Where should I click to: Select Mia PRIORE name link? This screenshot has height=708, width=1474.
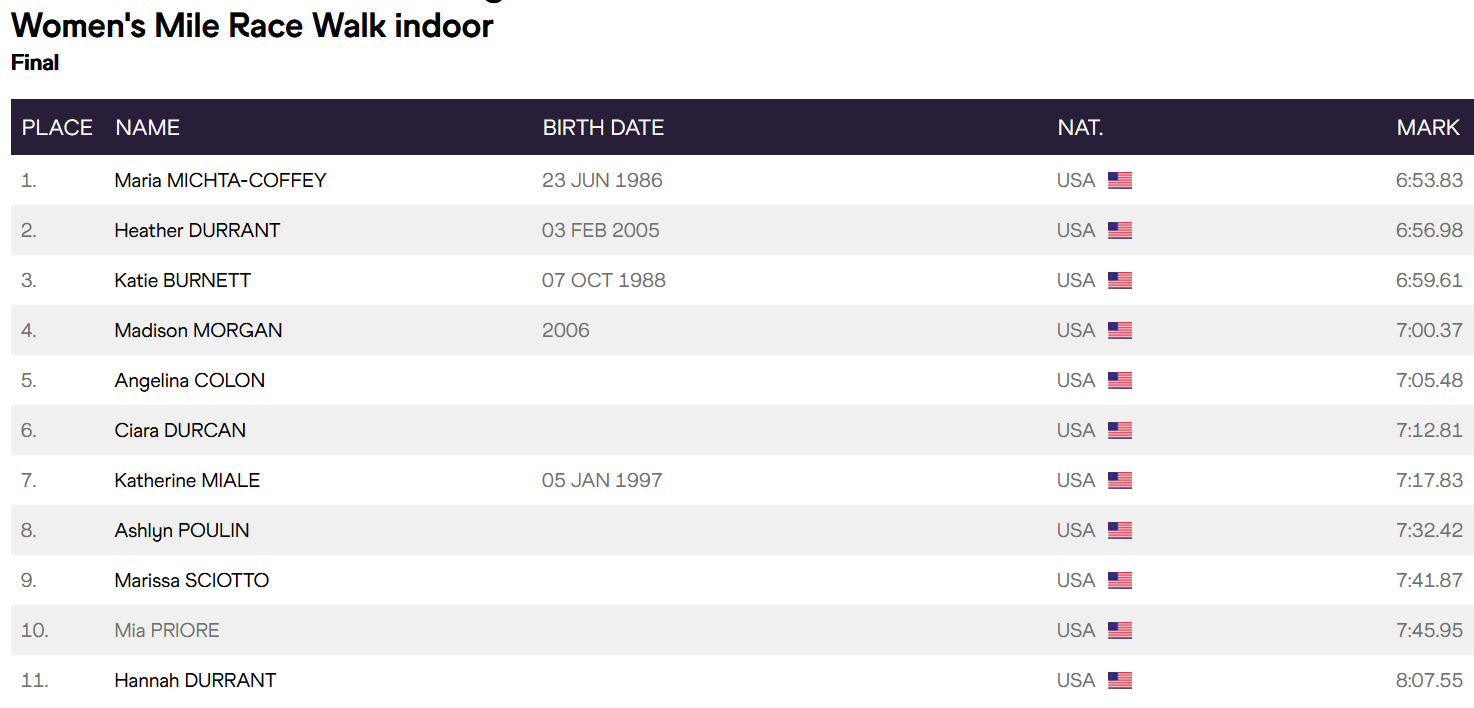click(167, 630)
